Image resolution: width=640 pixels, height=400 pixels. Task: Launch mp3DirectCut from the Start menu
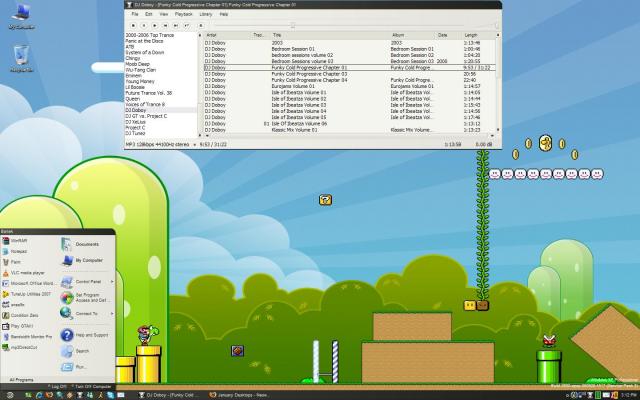click(20, 347)
